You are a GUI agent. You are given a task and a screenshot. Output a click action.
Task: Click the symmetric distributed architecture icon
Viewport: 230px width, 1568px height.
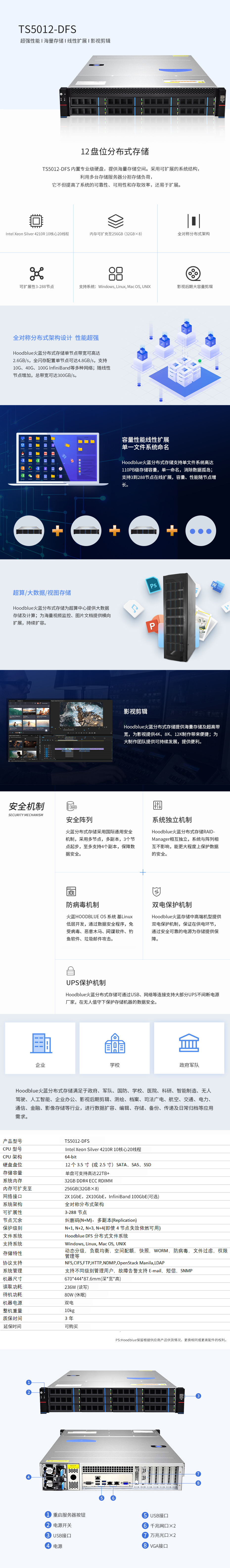click(193, 220)
